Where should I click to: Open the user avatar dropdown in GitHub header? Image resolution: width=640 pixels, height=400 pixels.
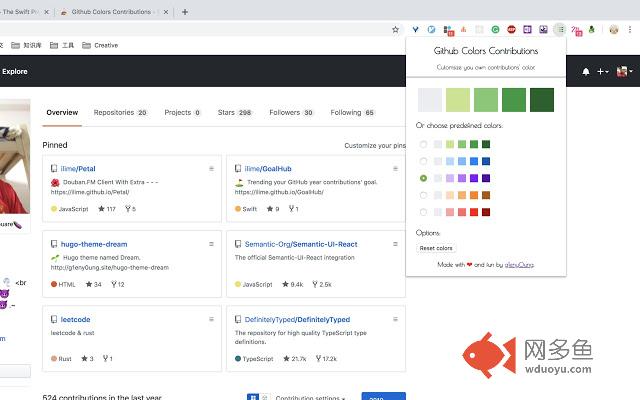[x=624, y=72]
